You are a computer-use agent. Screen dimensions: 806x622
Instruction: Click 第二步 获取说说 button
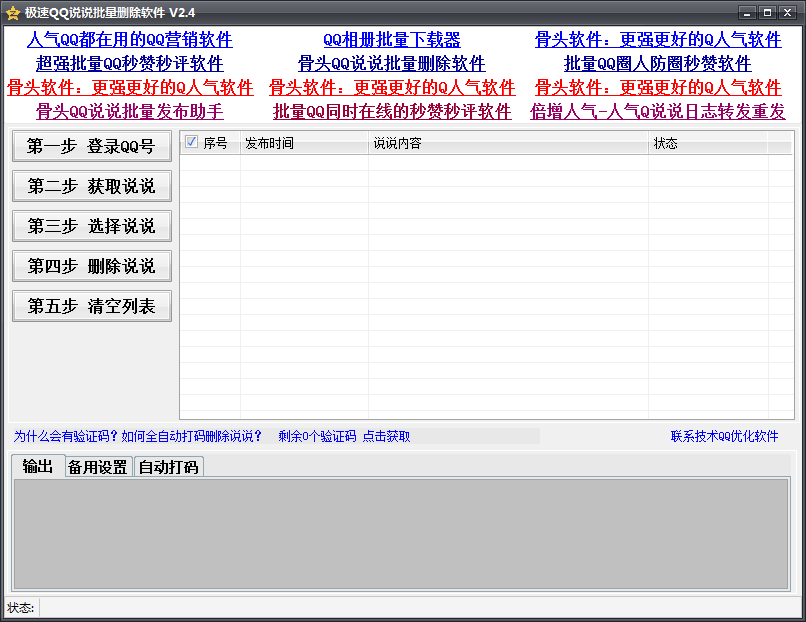click(91, 186)
